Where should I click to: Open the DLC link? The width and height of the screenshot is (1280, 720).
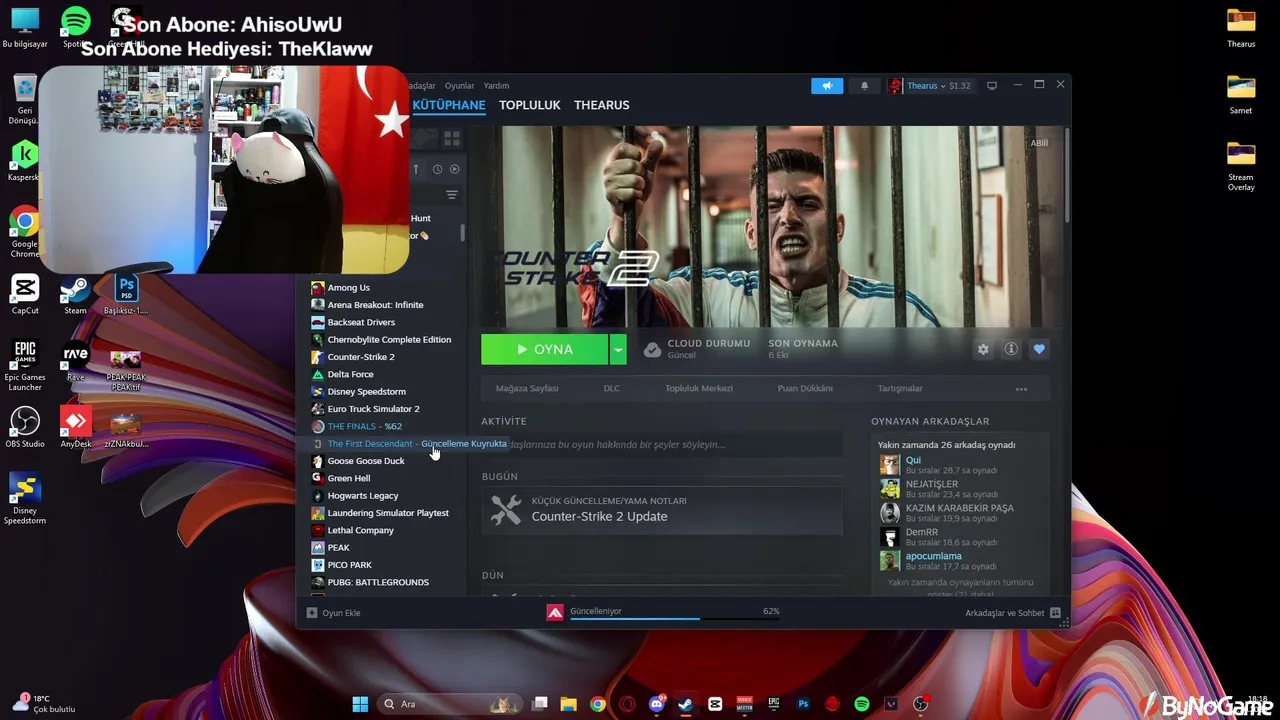click(611, 388)
